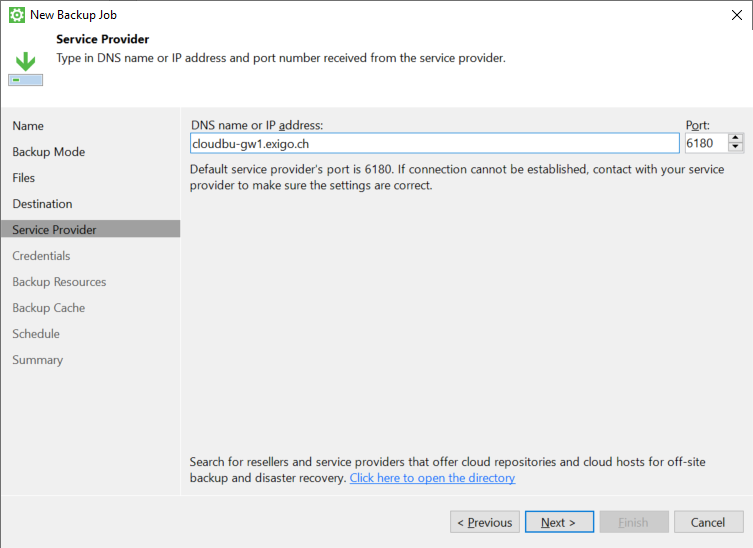Switch to the Destination step
The image size is (753, 548).
[42, 204]
